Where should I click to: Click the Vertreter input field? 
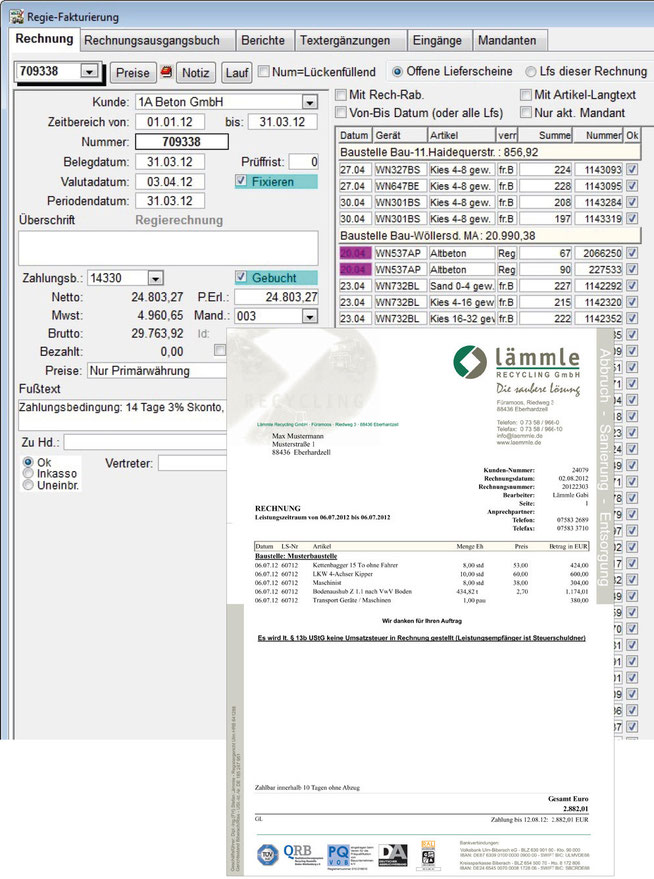tap(193, 464)
